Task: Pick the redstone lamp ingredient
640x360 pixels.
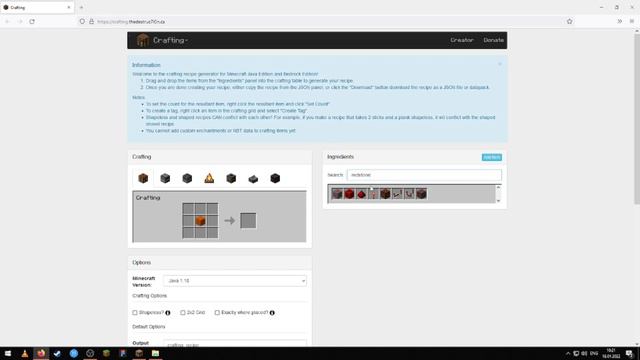Action: 385,194
